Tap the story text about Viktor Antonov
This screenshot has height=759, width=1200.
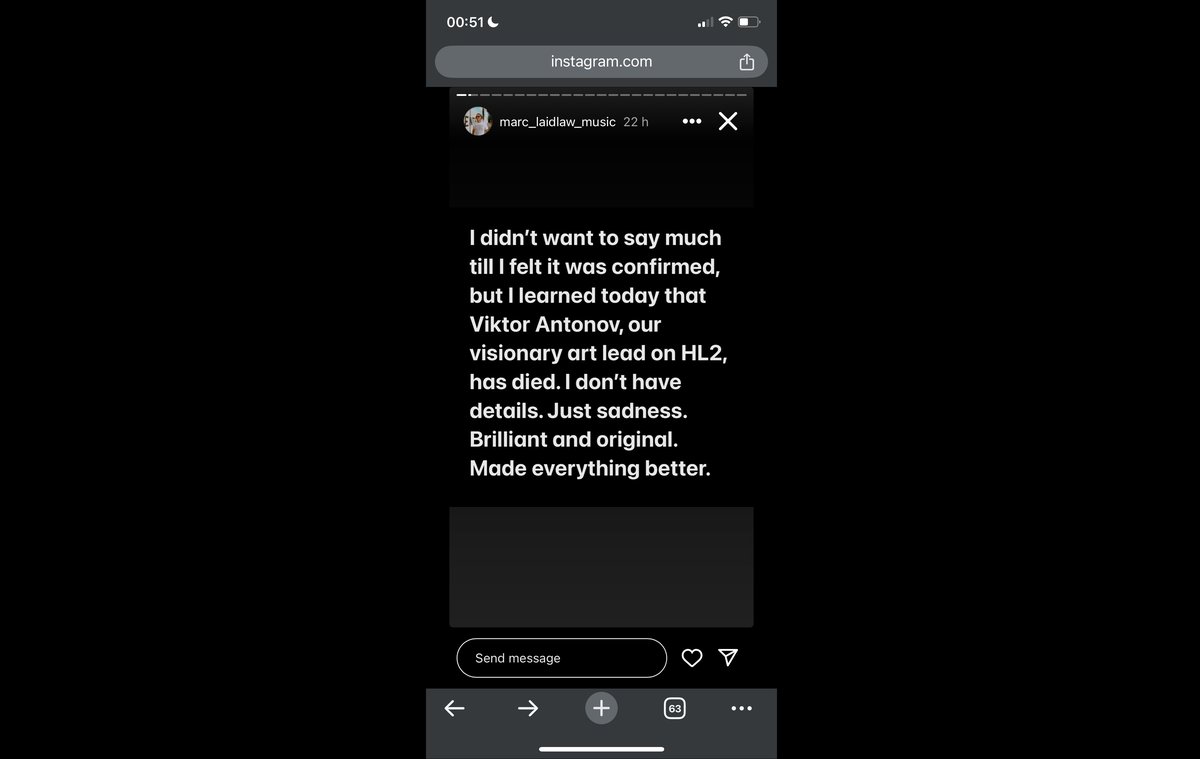pyautogui.click(x=598, y=353)
